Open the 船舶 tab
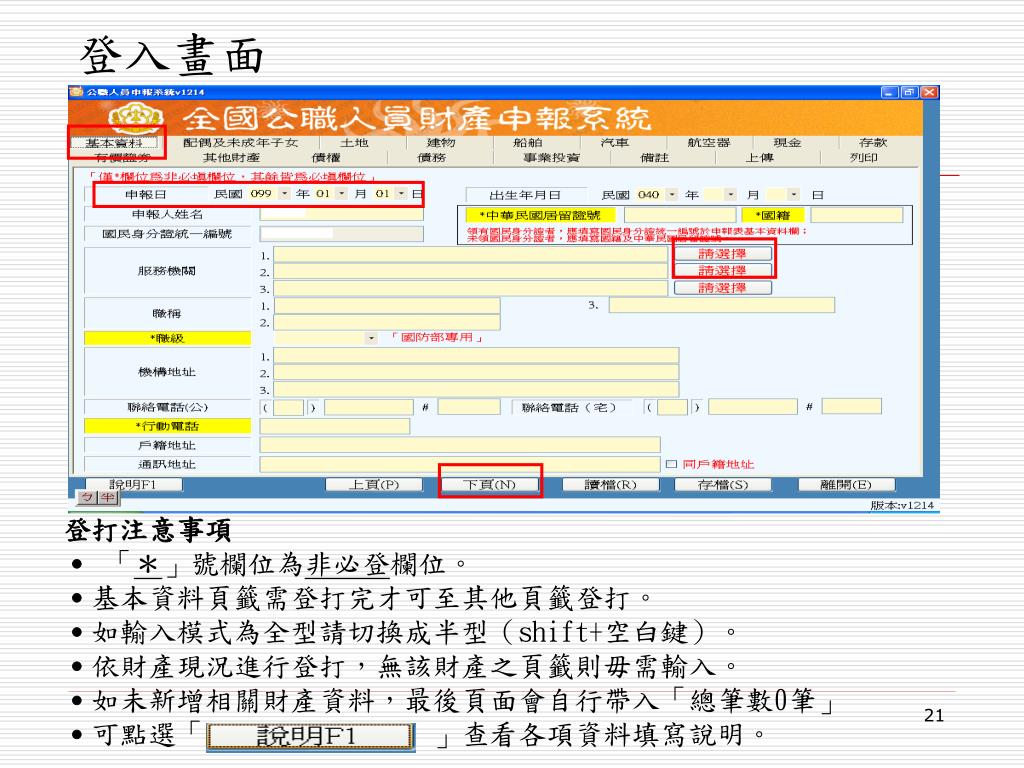Screen dimensions: 1024x768 [528, 142]
